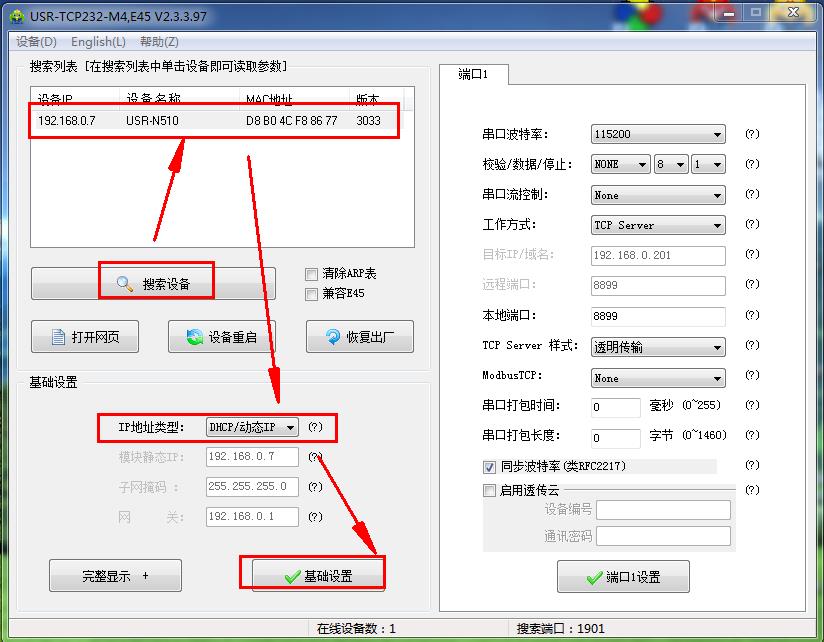
Task: Click the magnifier Search Device (搜索设备) button
Action: tap(154, 284)
